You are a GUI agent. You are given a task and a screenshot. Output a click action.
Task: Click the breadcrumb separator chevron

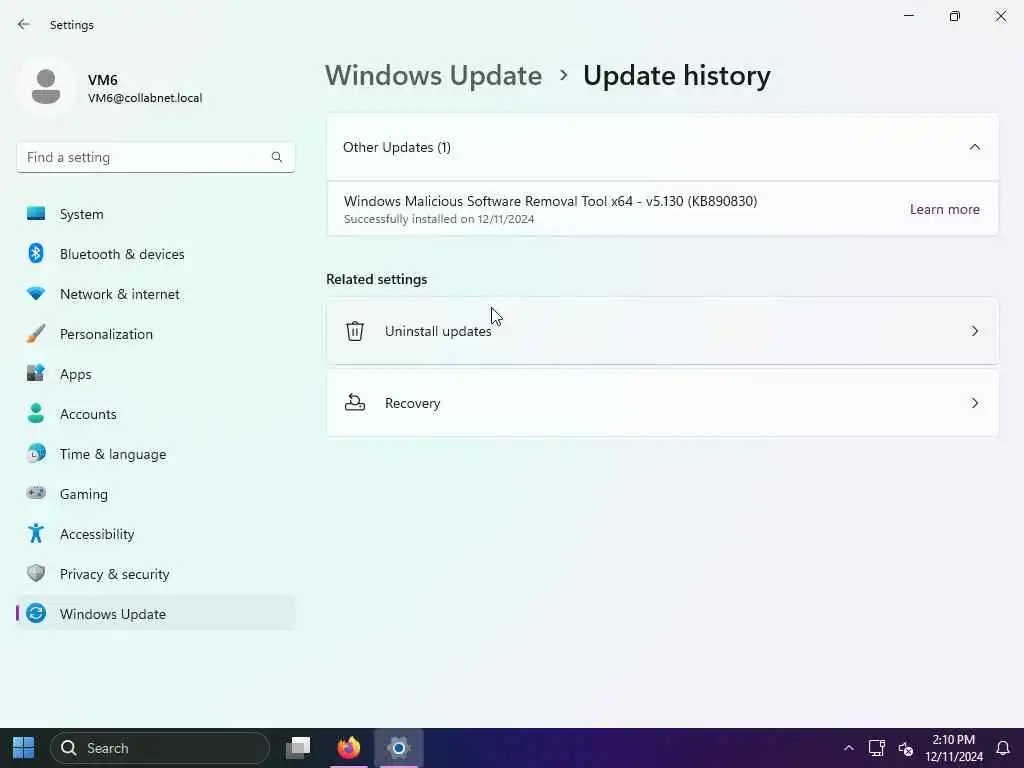[x=563, y=76]
